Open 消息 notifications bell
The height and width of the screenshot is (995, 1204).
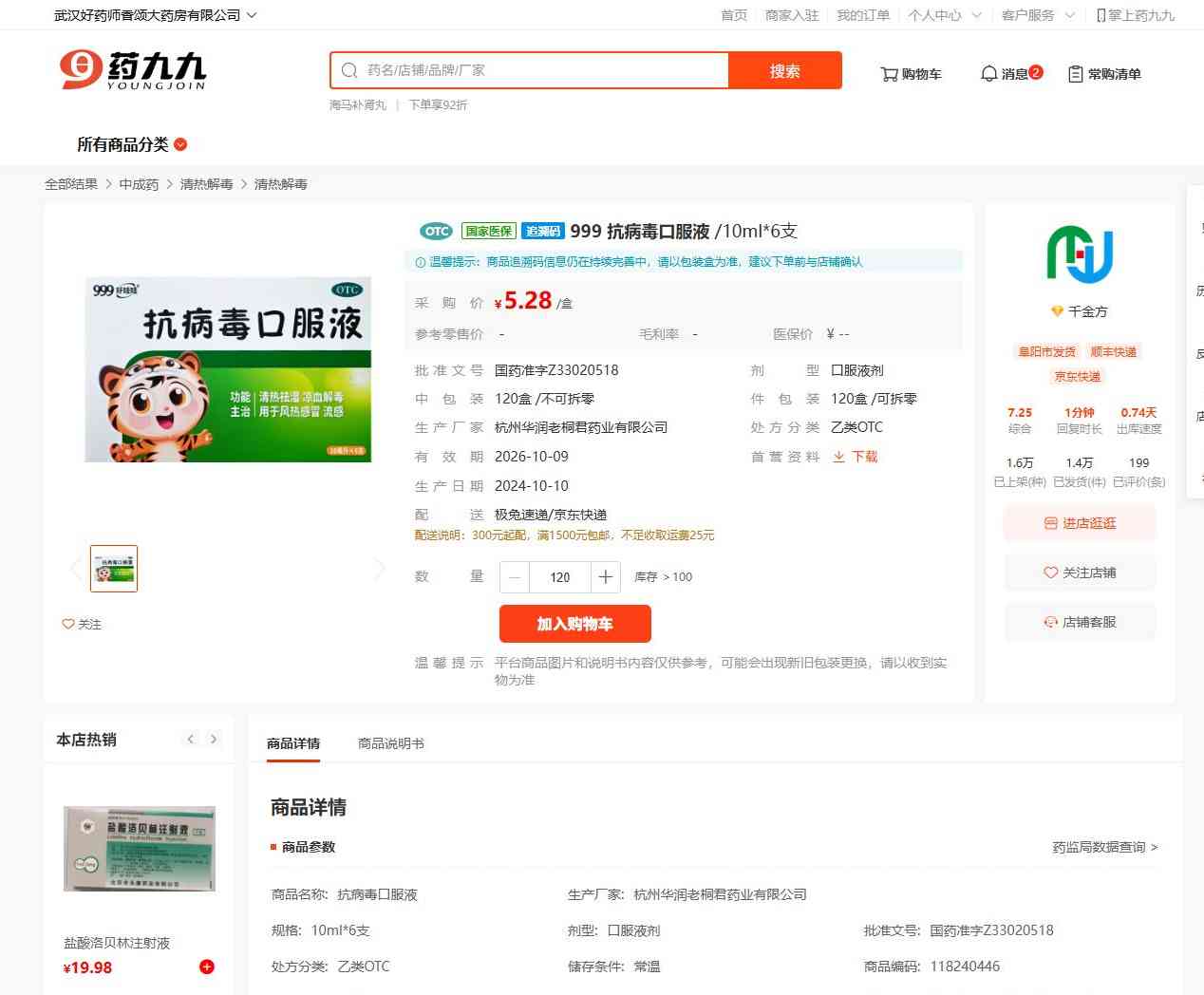pos(1010,74)
